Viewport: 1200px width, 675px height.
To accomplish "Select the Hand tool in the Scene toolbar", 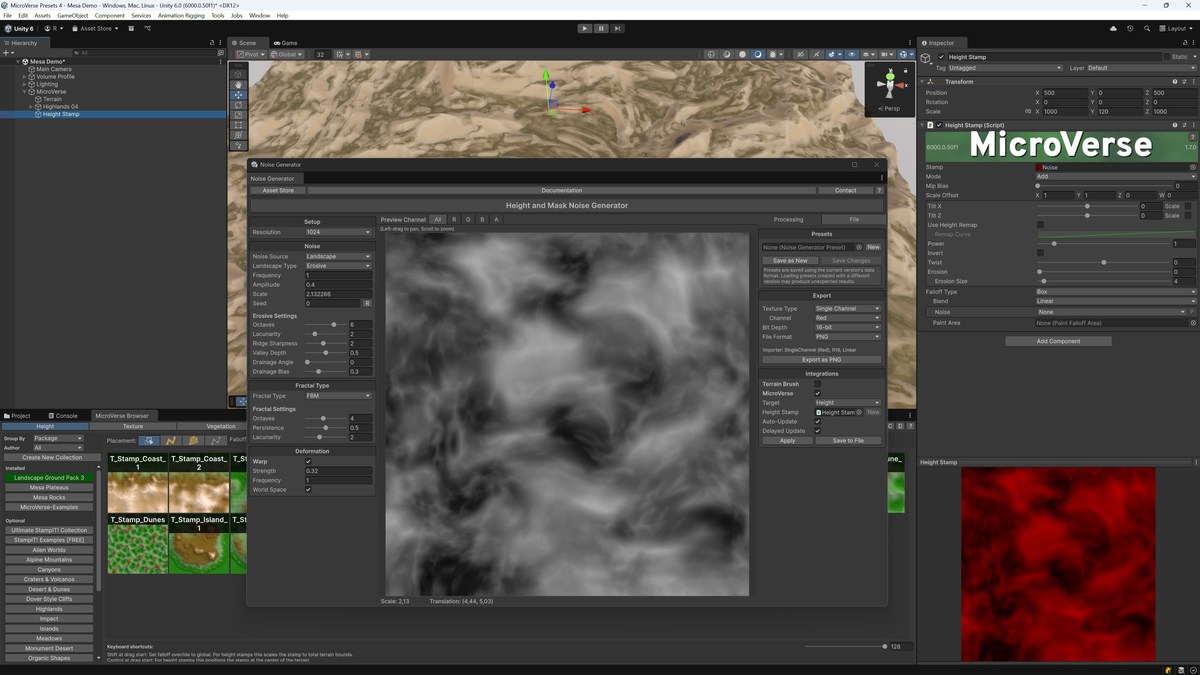I will point(238,85).
